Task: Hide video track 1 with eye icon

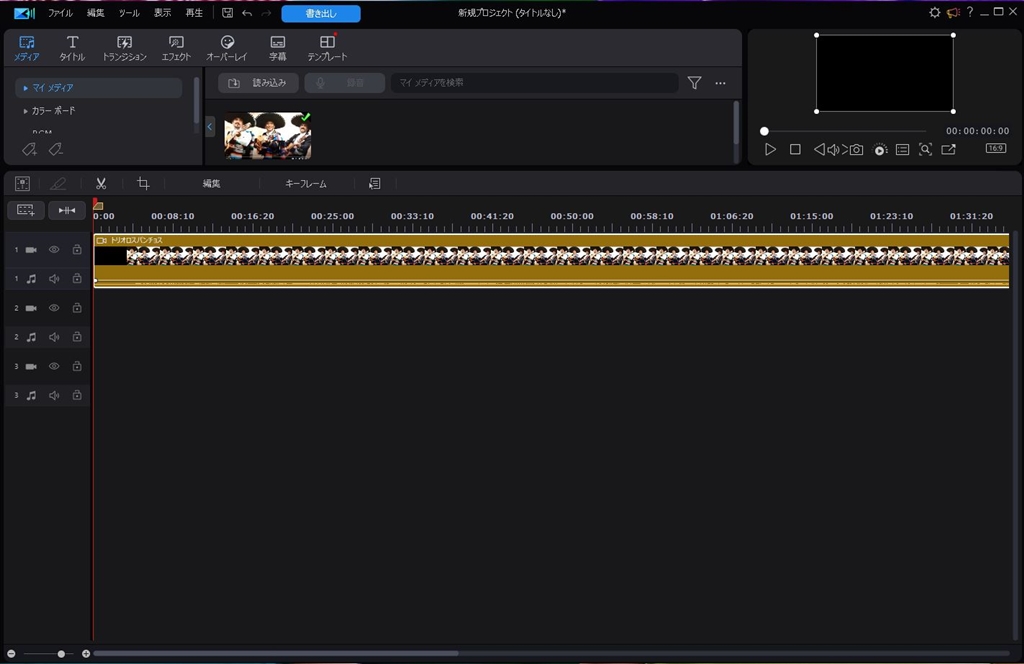Action: [54, 249]
